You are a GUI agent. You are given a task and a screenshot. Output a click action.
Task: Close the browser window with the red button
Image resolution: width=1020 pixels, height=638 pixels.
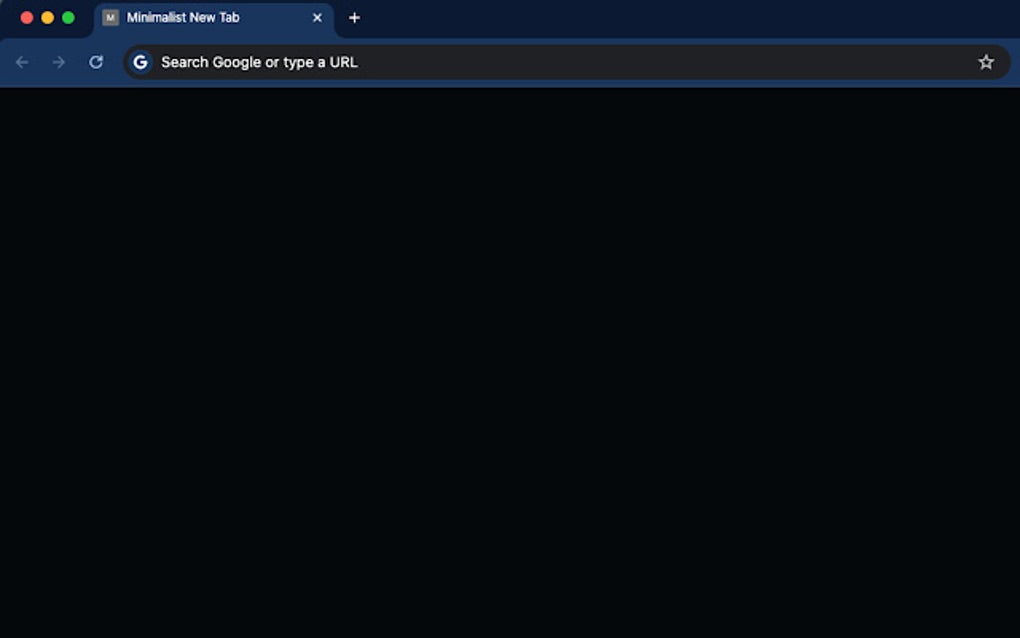click(x=24, y=17)
